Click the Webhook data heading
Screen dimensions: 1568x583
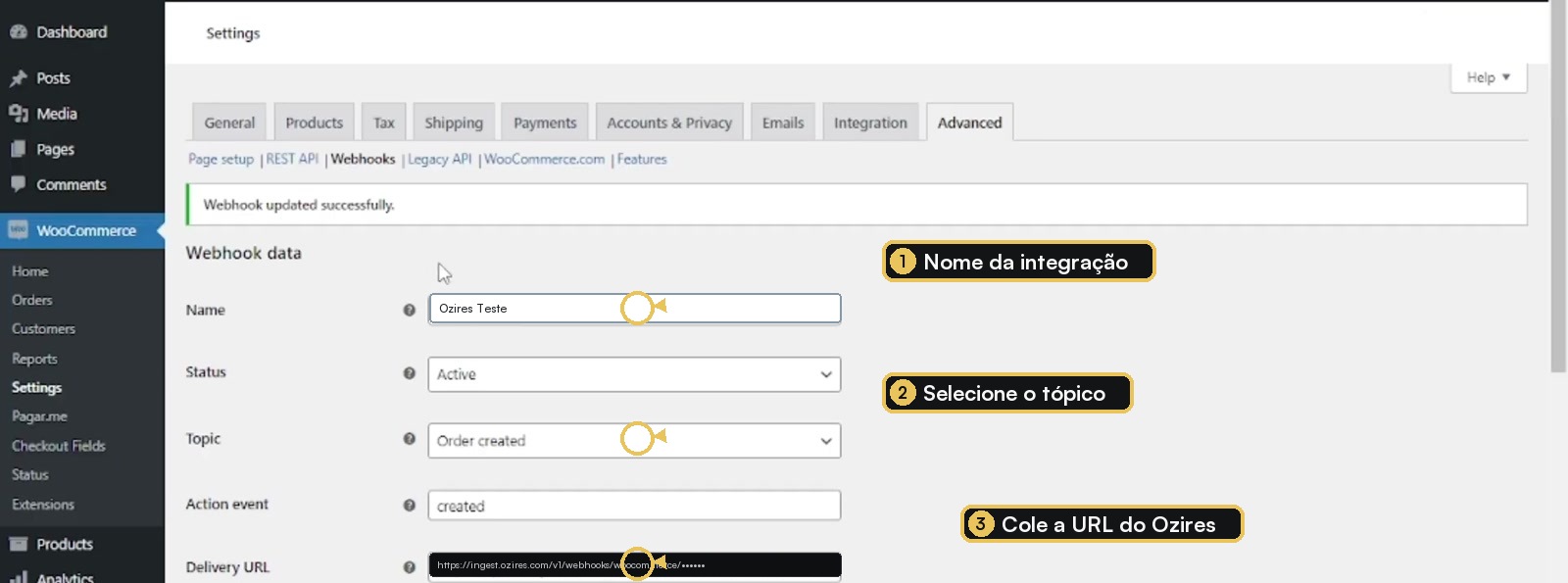tap(244, 253)
